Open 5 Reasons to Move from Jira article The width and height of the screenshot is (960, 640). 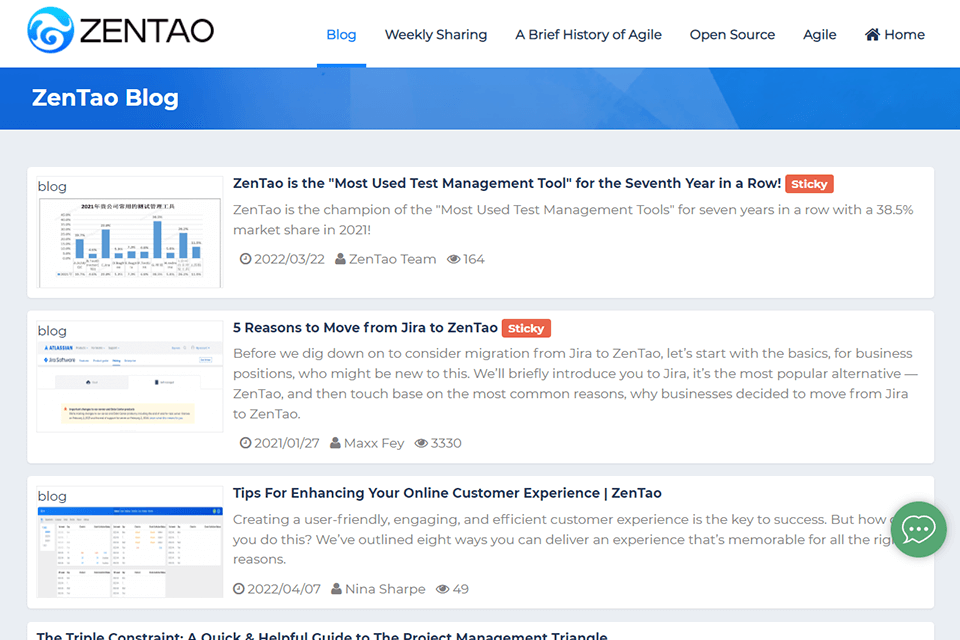(365, 328)
